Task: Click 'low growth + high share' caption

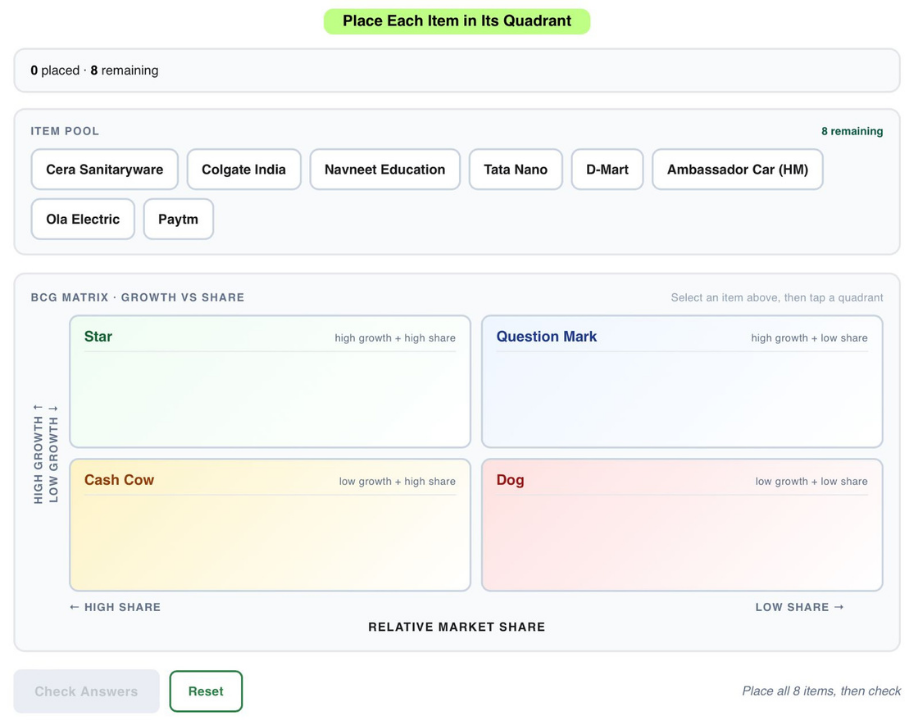Action: [397, 481]
